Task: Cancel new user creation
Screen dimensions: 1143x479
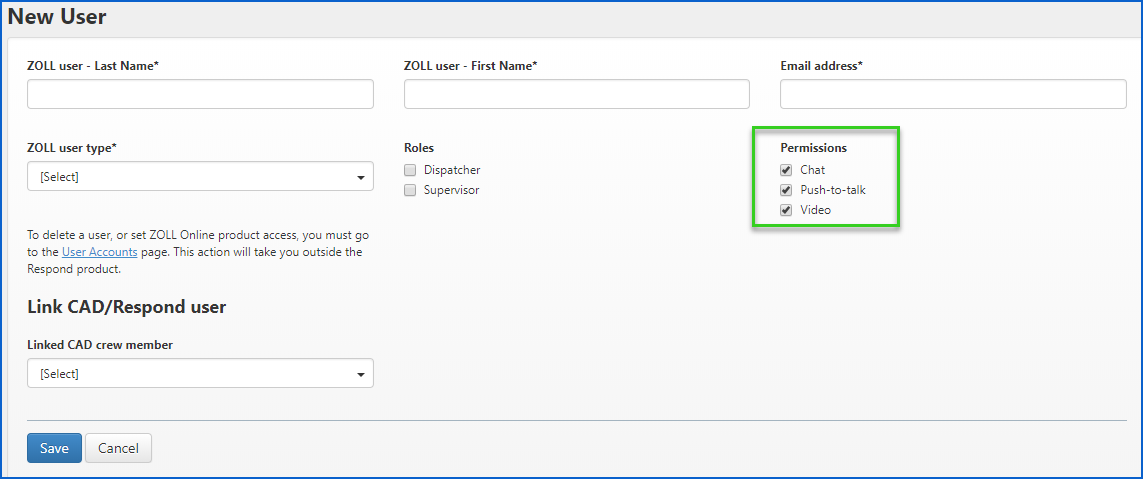Action: [118, 448]
